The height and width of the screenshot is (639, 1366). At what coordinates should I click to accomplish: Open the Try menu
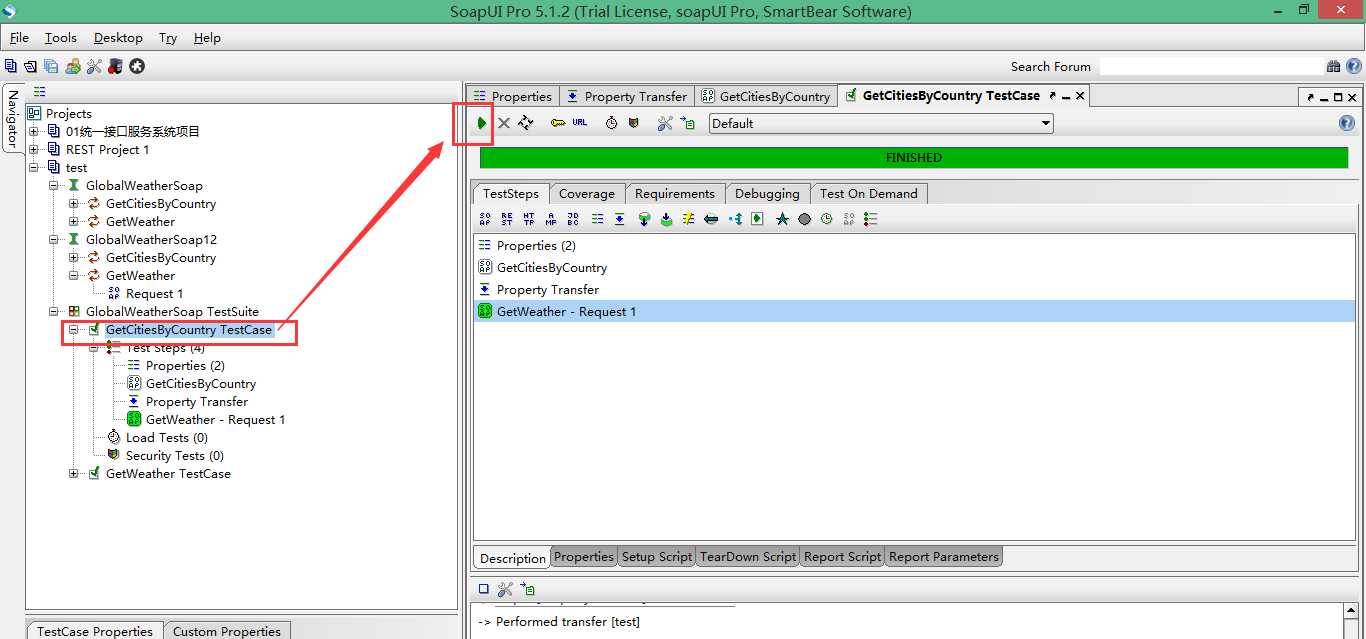(x=168, y=38)
